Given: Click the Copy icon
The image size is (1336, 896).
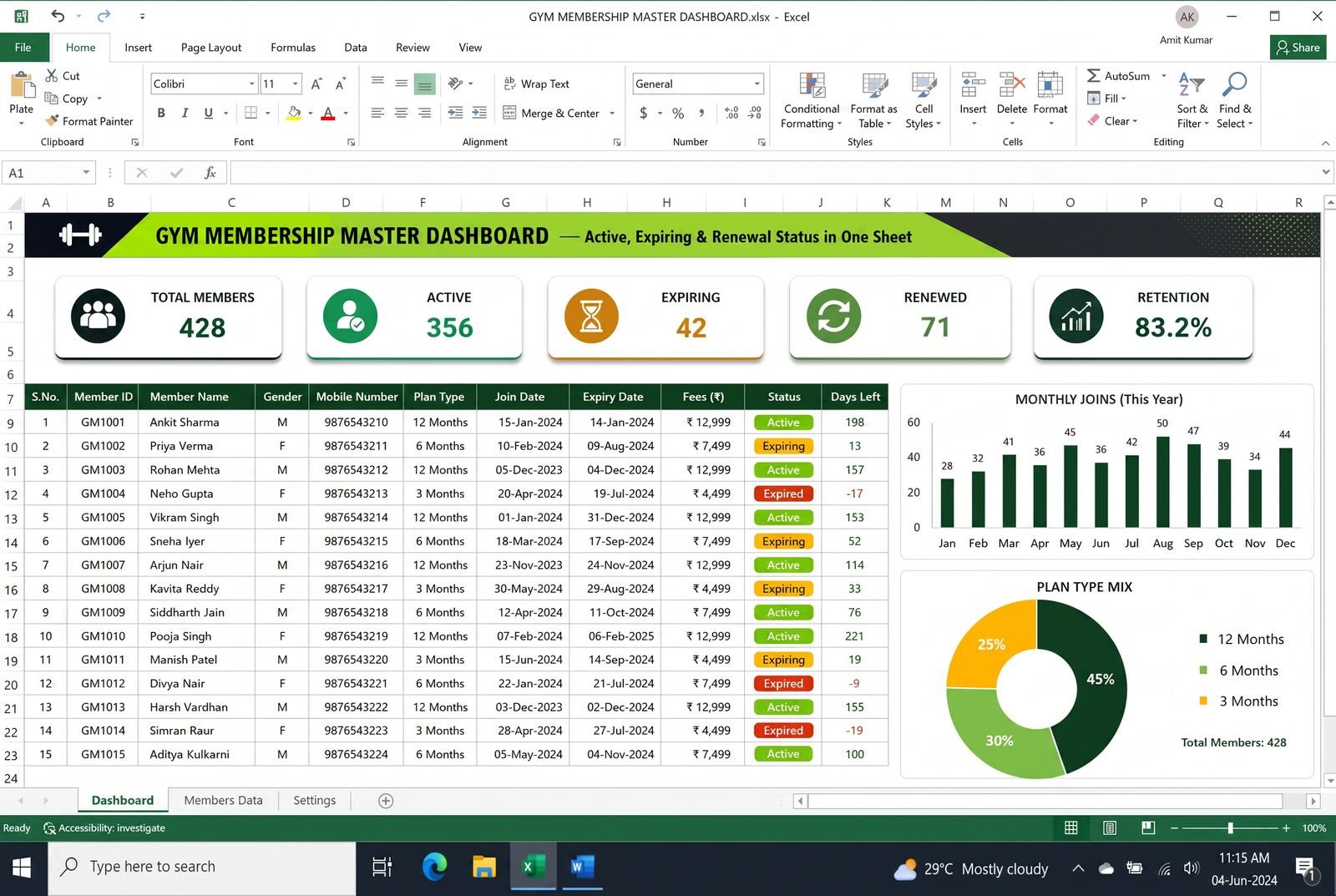Looking at the screenshot, I should point(52,98).
